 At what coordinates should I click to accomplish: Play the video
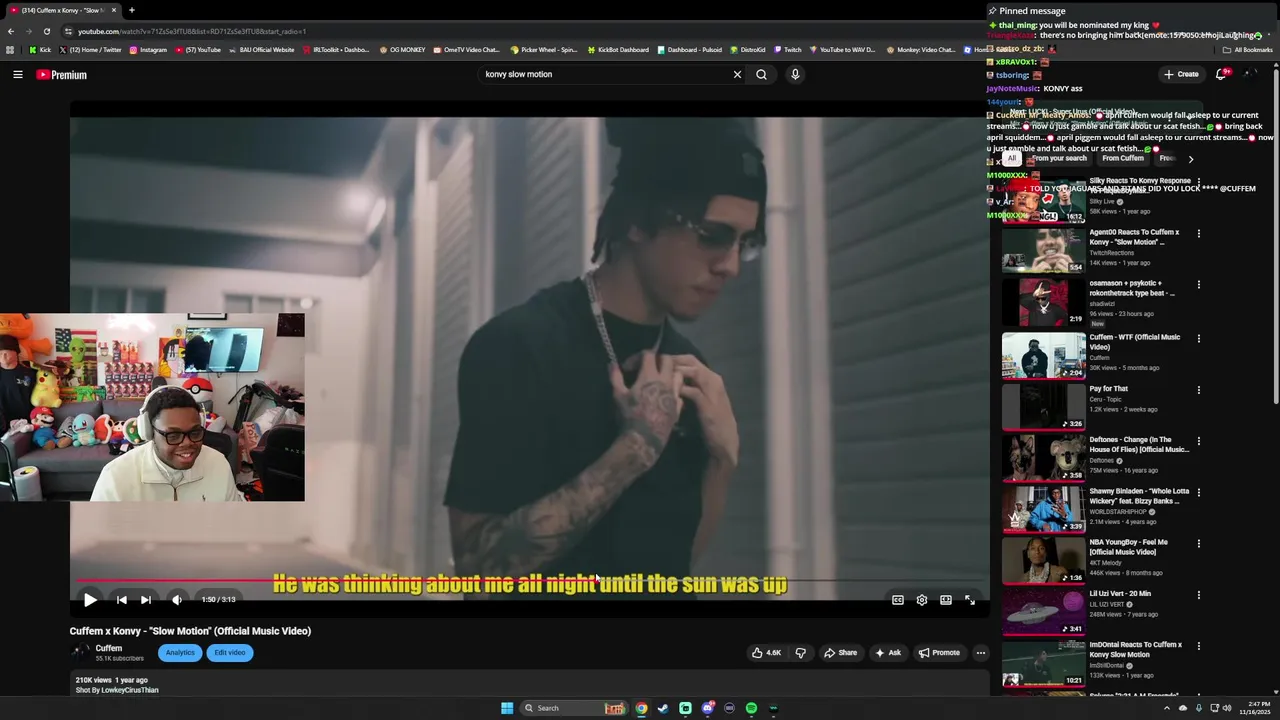90,600
